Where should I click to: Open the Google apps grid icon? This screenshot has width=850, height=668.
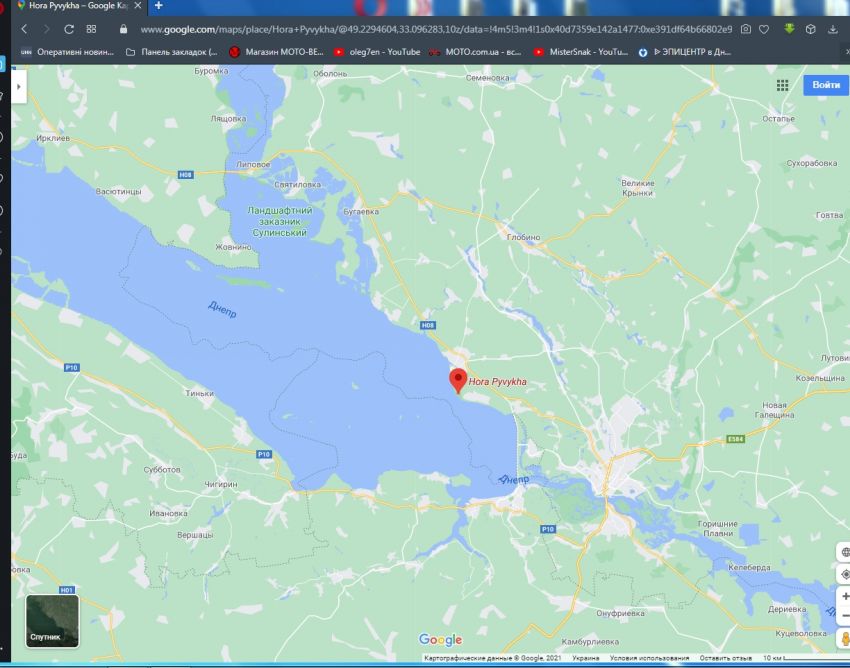point(782,85)
